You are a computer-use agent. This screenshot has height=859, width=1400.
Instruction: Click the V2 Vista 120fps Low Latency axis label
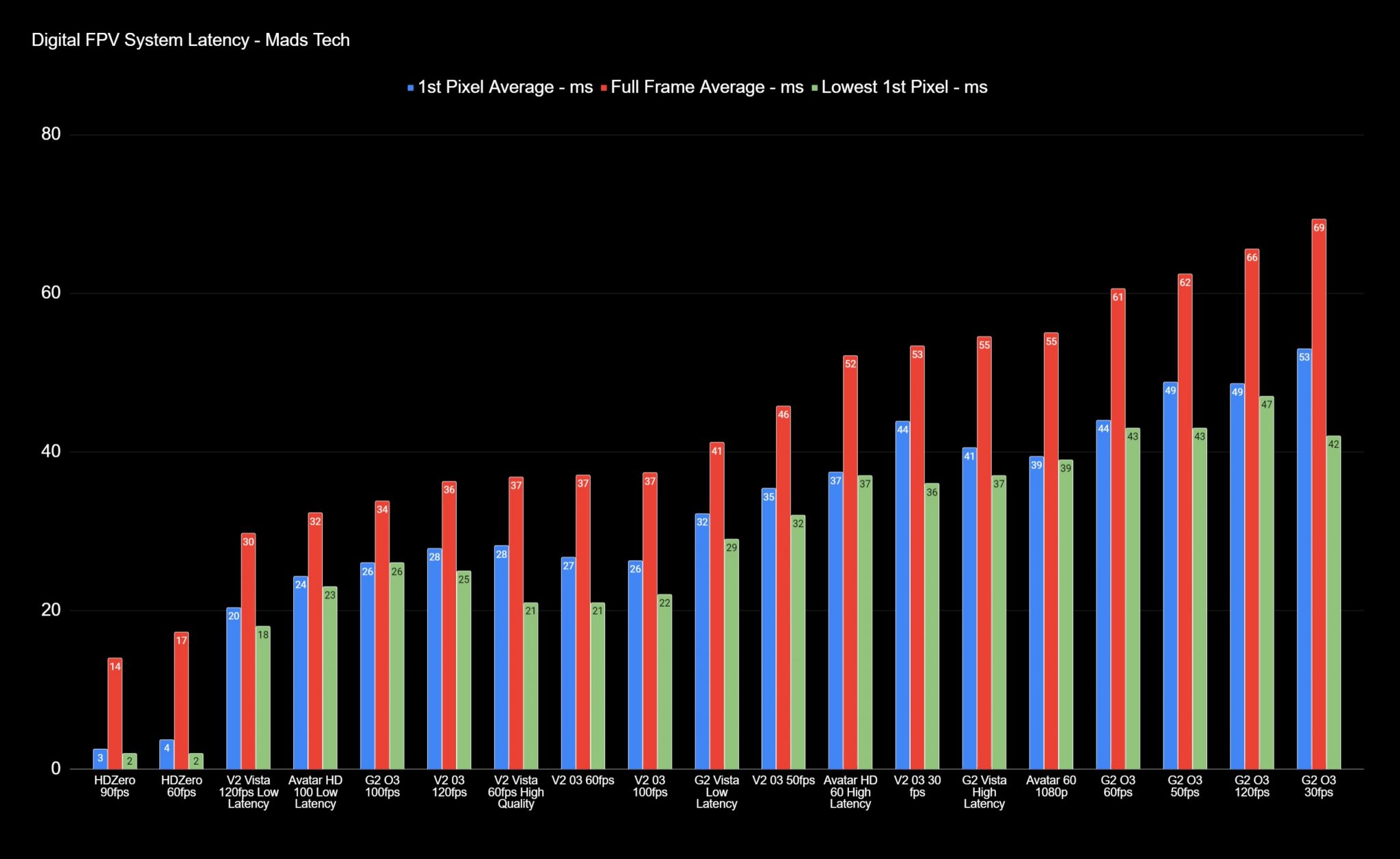(x=248, y=792)
